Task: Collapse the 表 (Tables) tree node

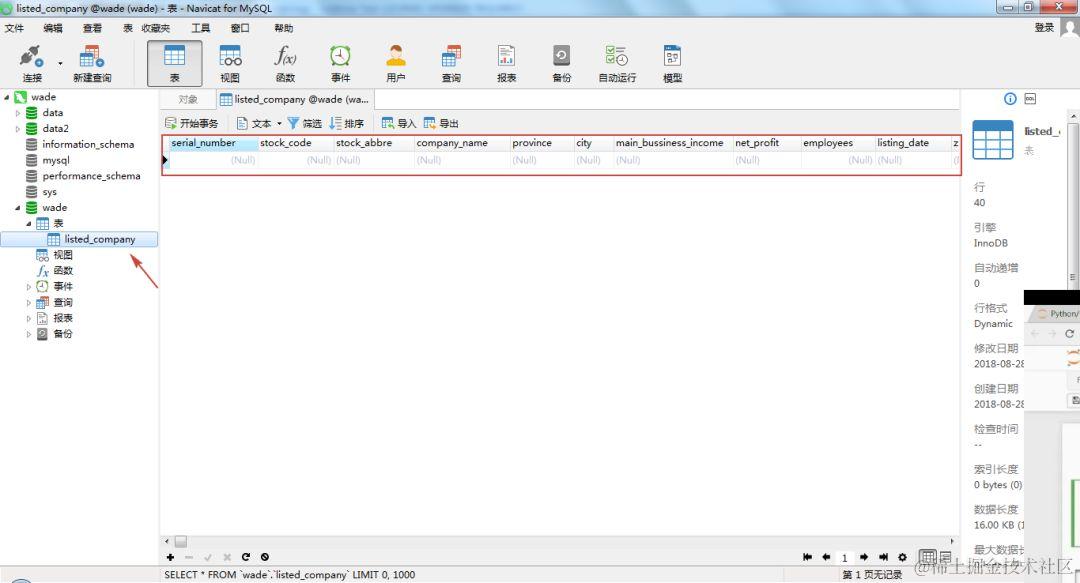Action: point(29,224)
